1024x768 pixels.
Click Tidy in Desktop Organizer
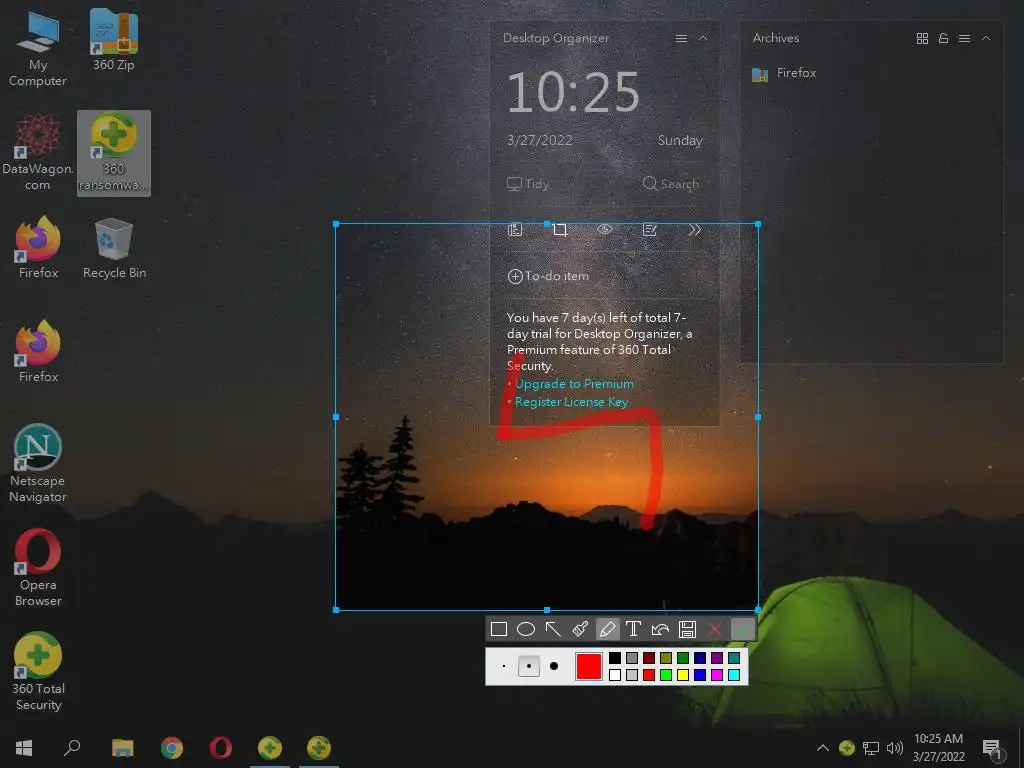point(528,184)
